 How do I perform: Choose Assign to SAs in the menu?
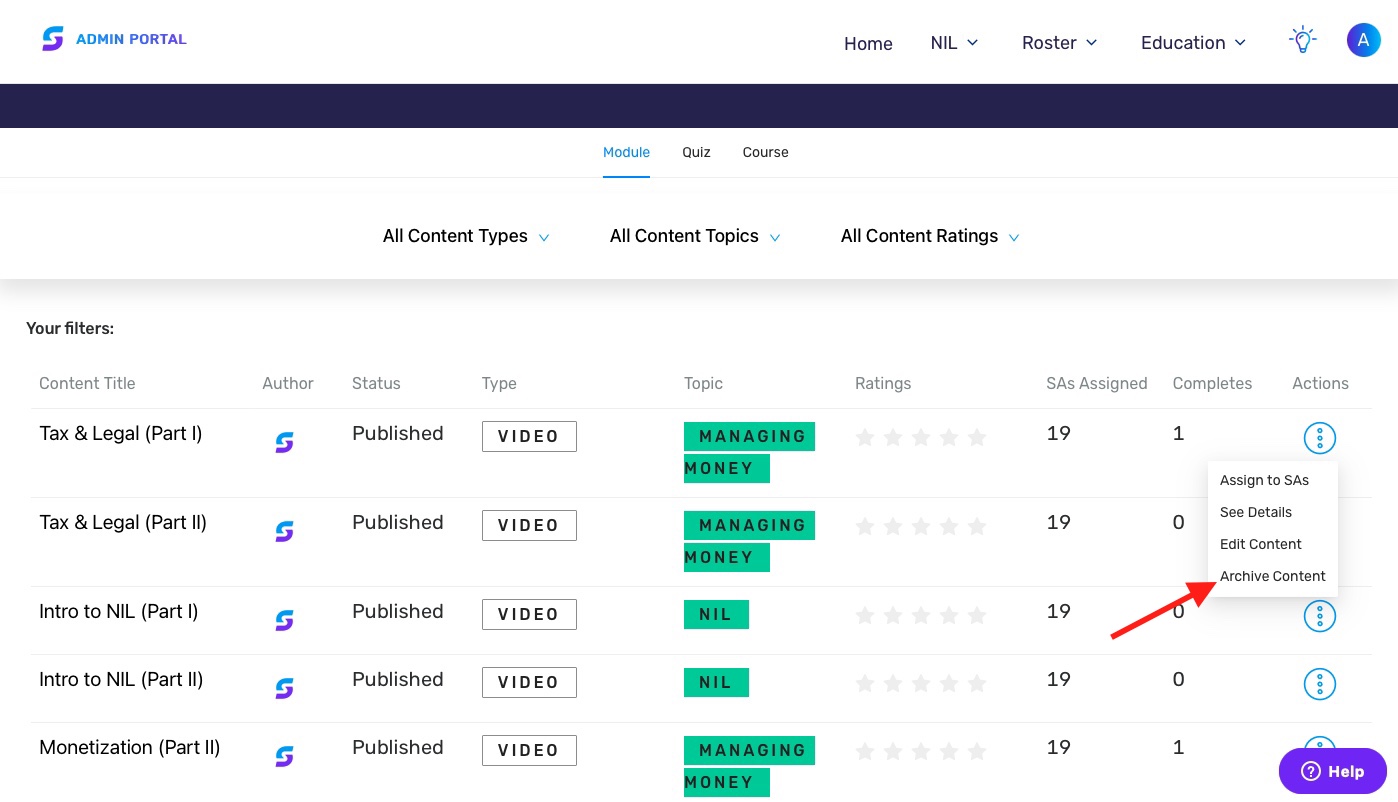click(1264, 480)
